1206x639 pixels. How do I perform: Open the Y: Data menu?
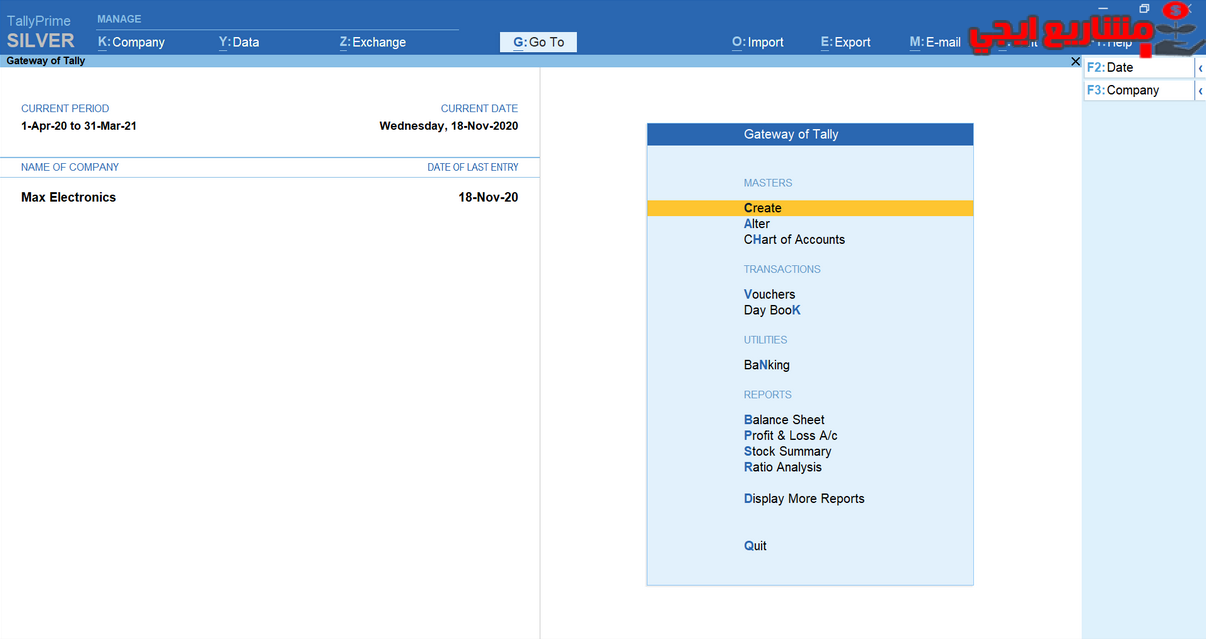pyautogui.click(x=239, y=42)
